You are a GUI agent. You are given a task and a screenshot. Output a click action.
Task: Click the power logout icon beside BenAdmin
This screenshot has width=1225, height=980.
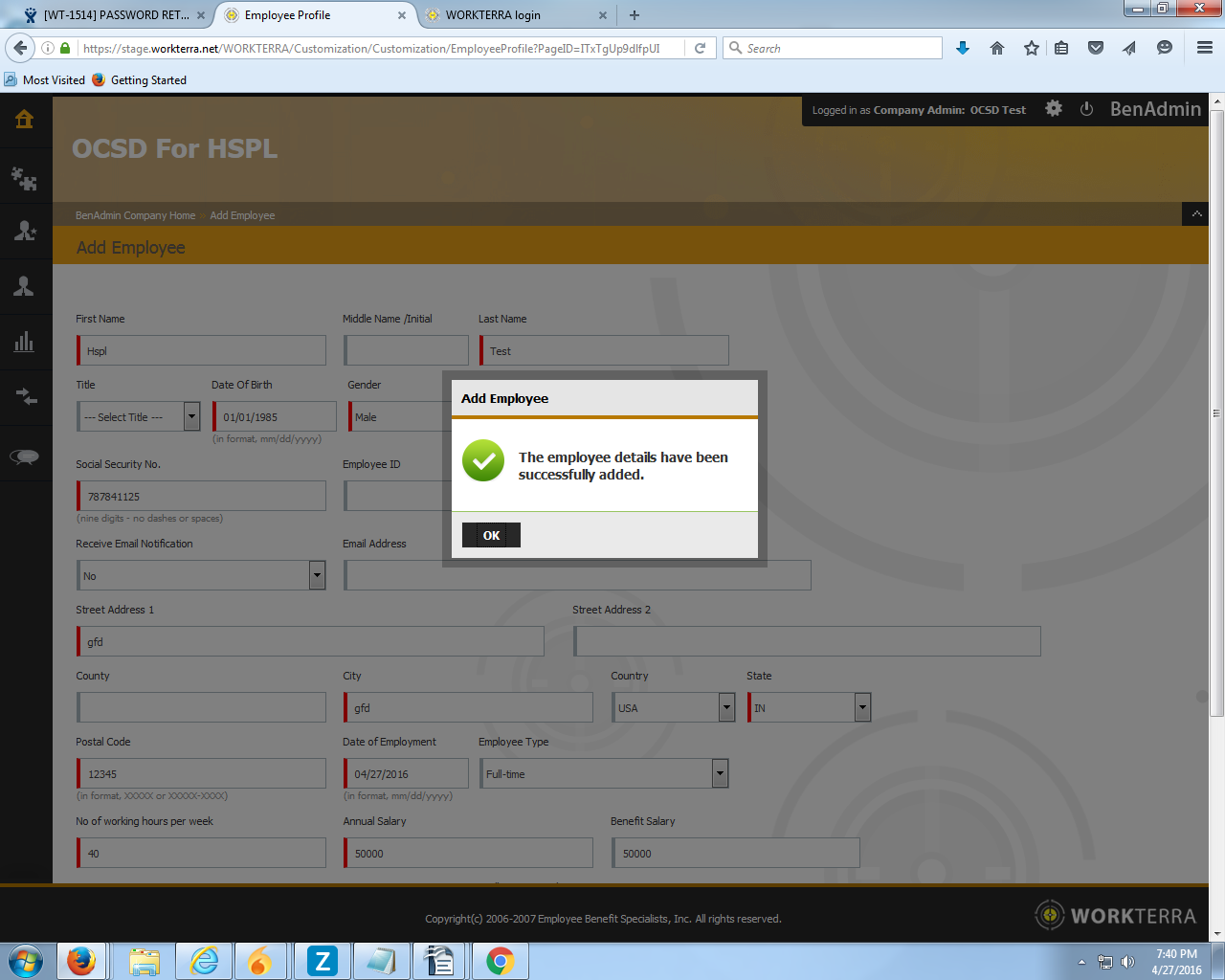coord(1086,109)
